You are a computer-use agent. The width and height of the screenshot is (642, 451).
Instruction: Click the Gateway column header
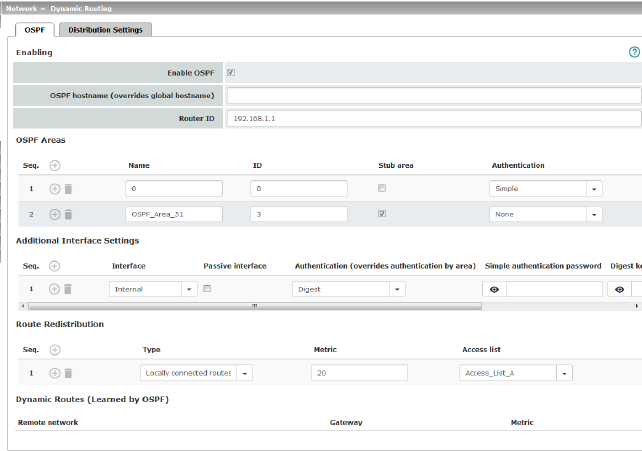point(346,422)
